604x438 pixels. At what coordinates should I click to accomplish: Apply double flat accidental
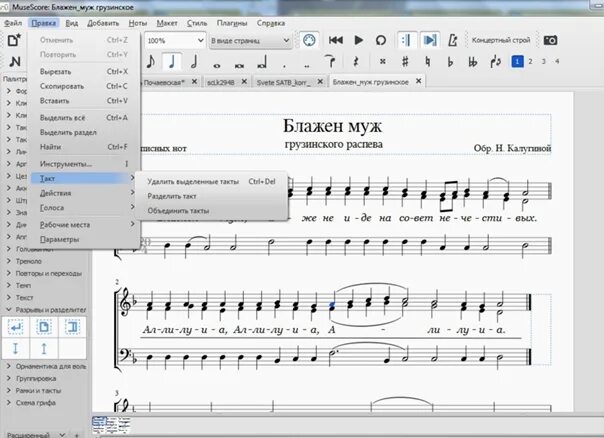(473, 62)
